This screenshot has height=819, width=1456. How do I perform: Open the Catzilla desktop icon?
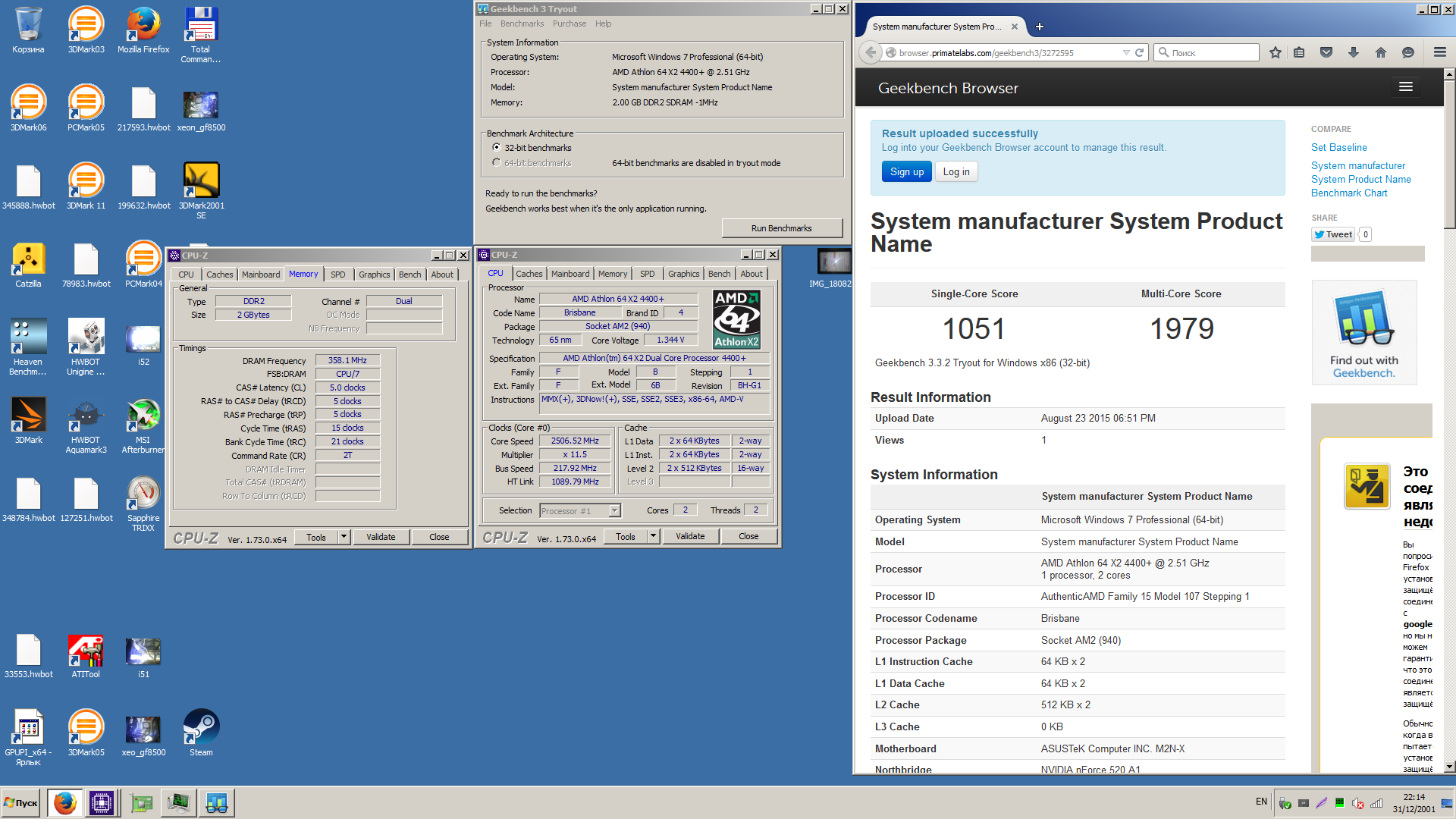coord(28,265)
